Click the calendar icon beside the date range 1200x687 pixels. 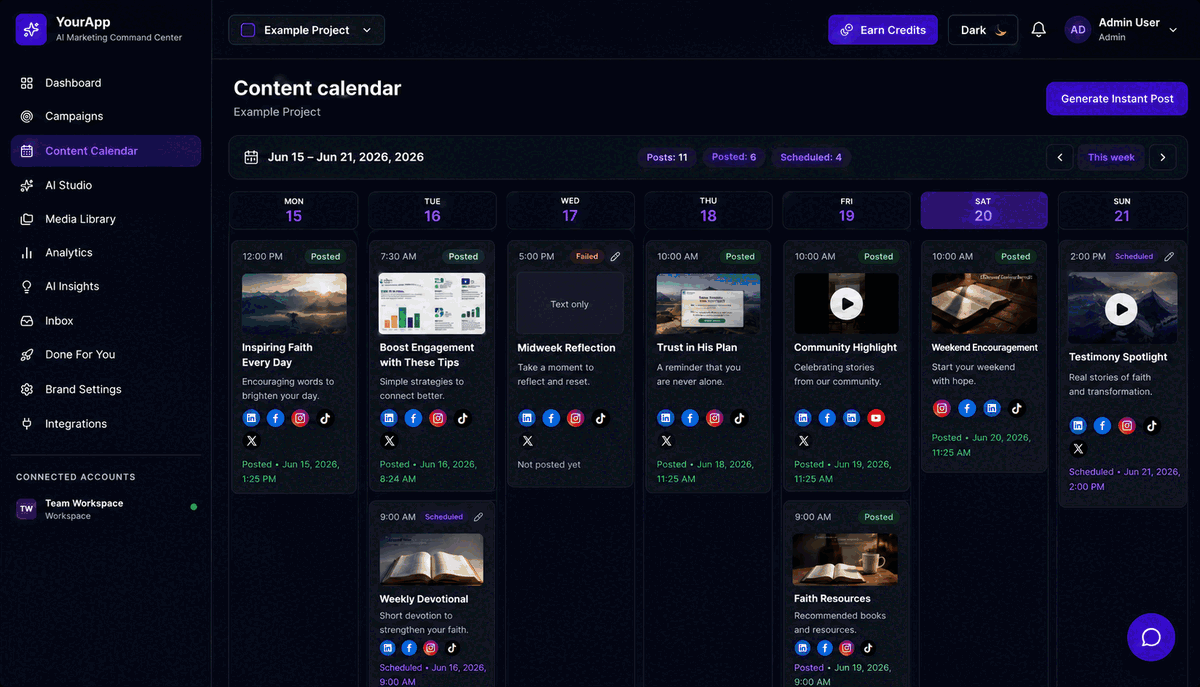[x=251, y=157]
